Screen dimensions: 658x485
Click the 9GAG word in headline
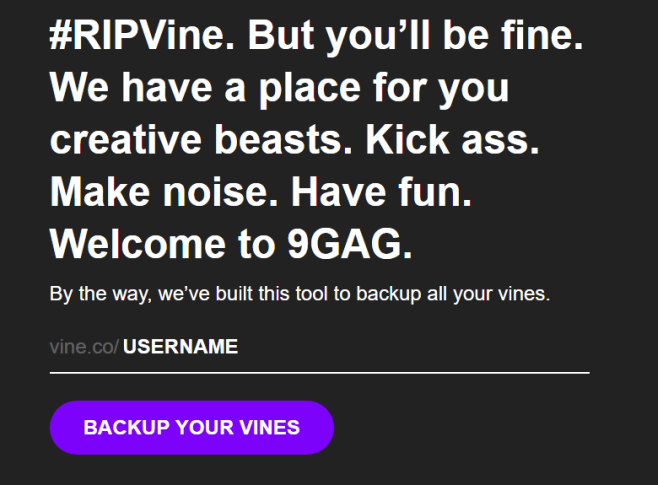coord(350,244)
